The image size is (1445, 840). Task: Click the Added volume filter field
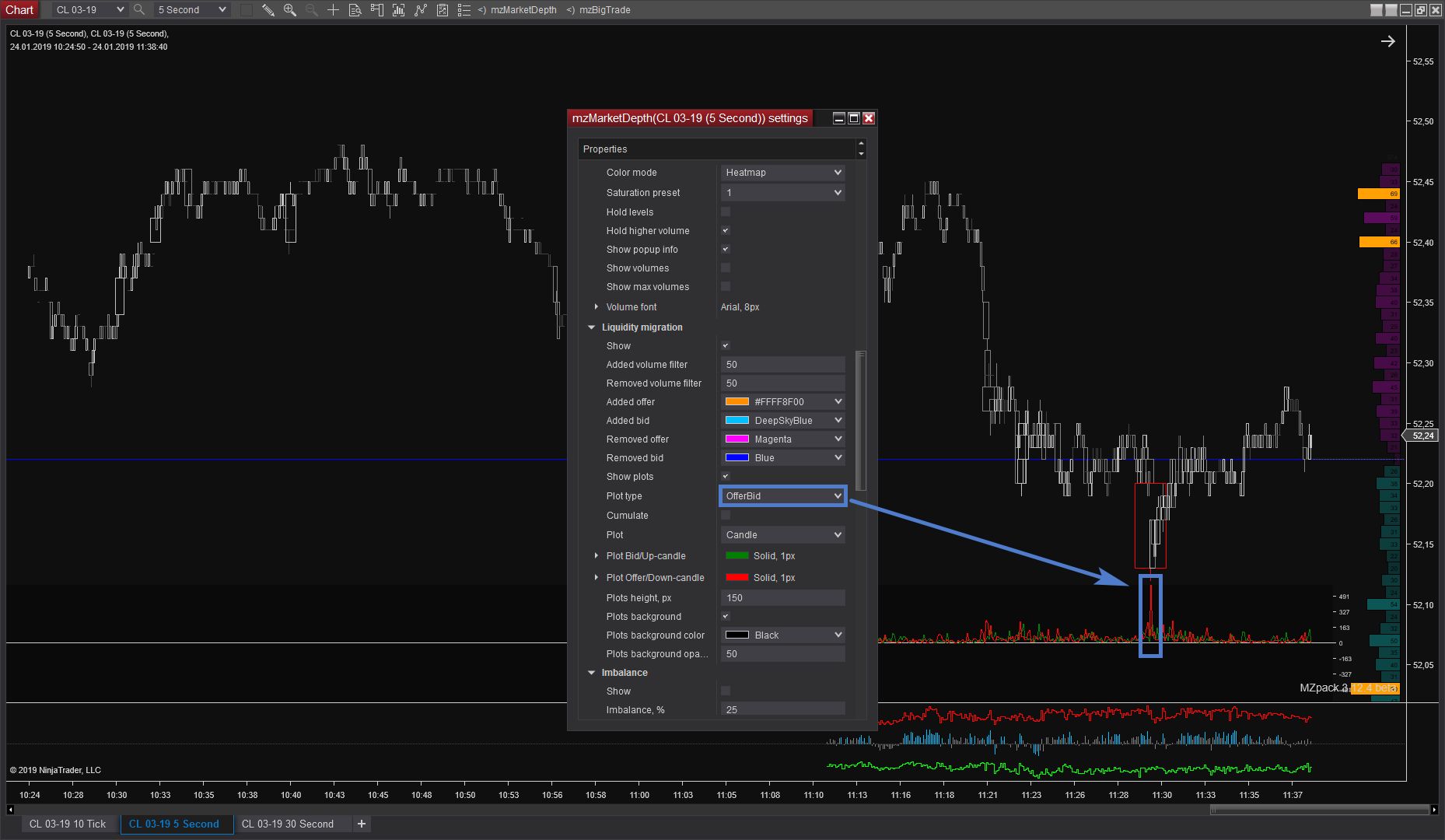pos(782,364)
